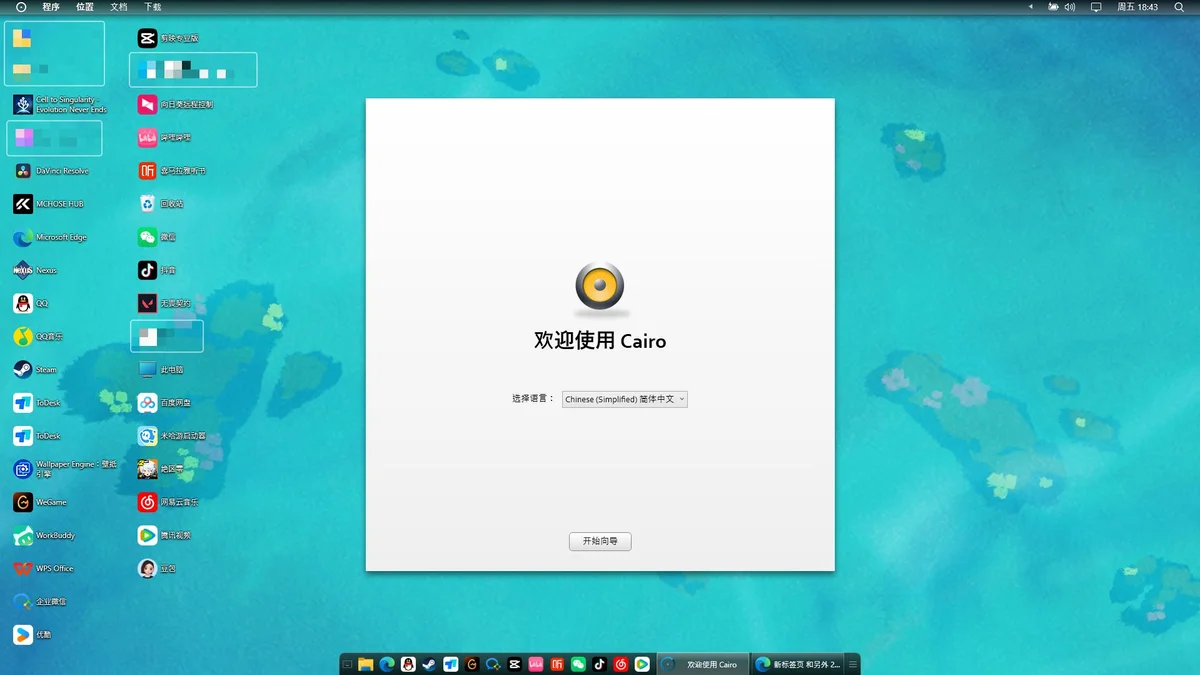Open the 位置 menu in the top bar
The image size is (1200, 675).
point(85,7)
